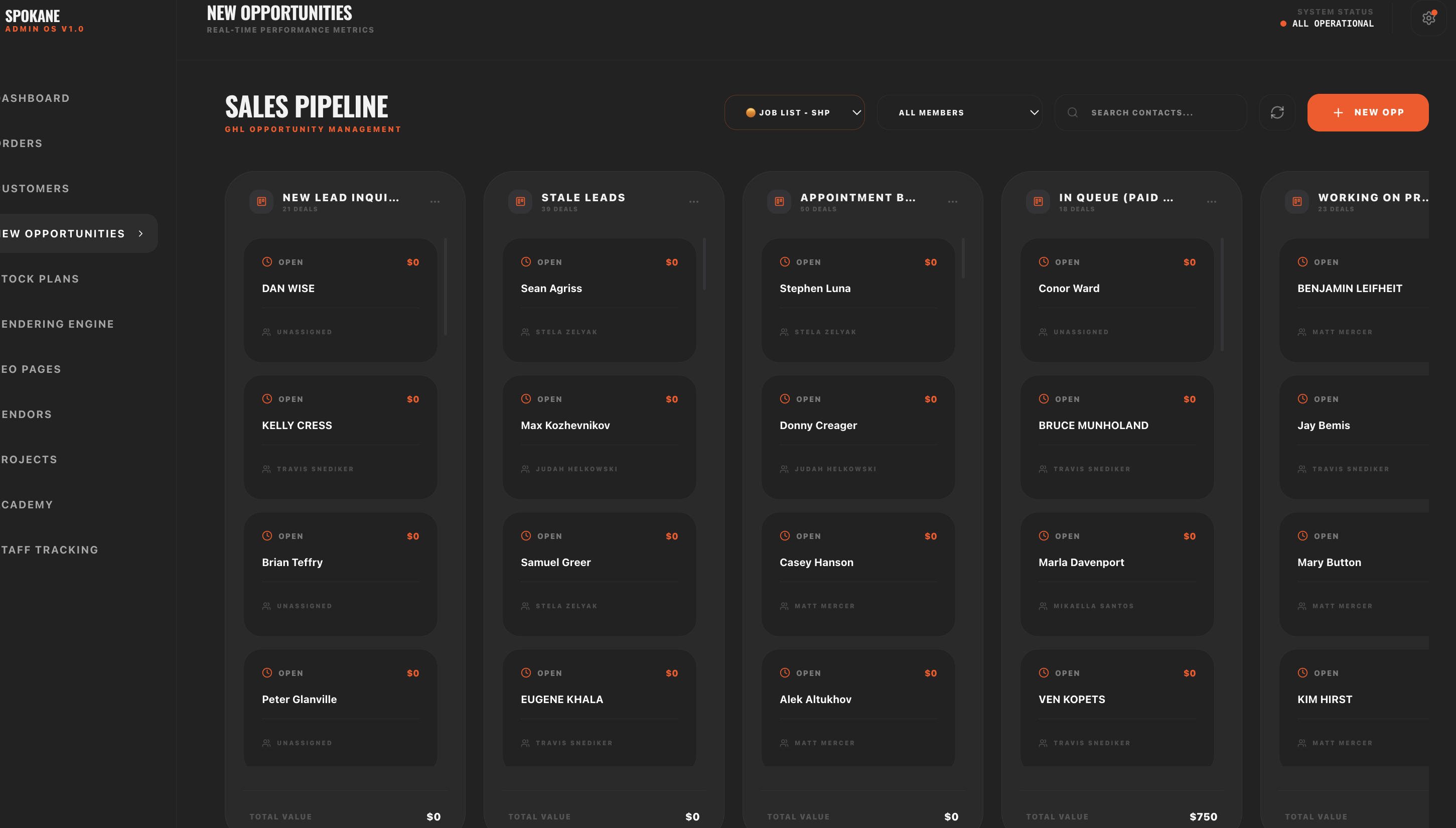Image resolution: width=1456 pixels, height=828 pixels.
Task: Open the Donny Creager deal card
Action: 858,437
